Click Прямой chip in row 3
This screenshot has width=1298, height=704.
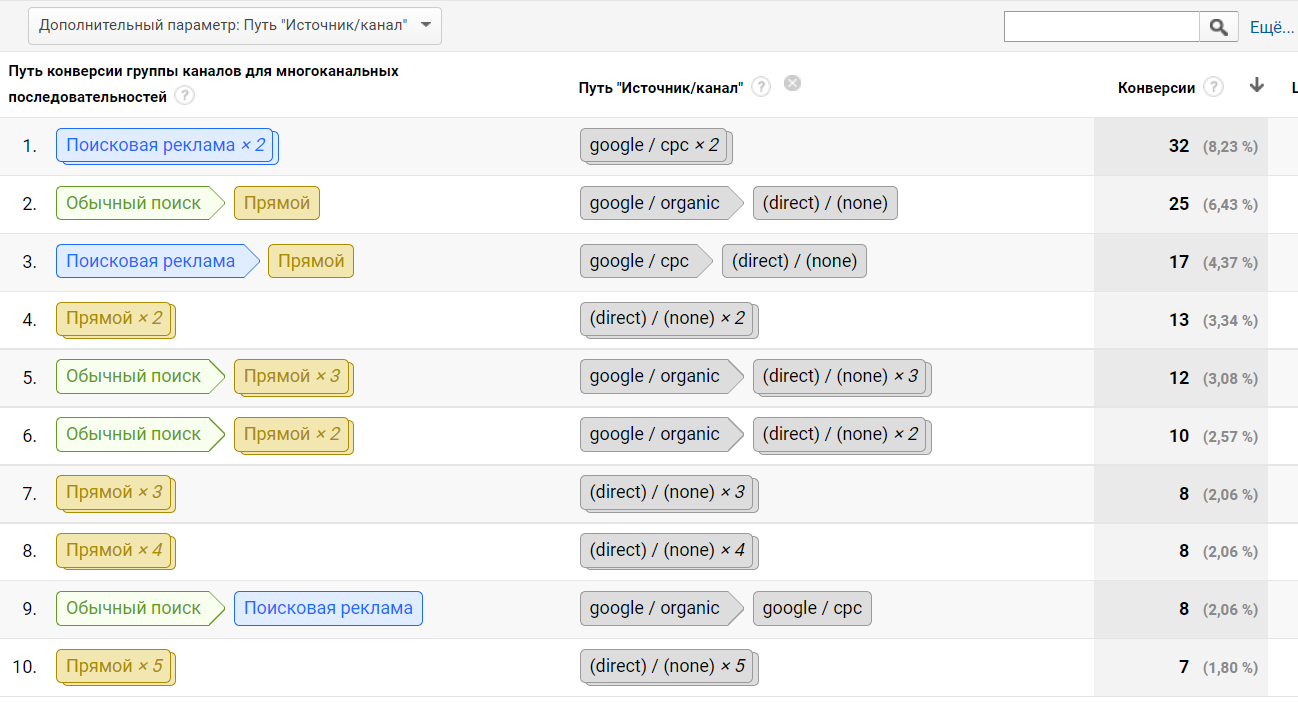coord(311,262)
